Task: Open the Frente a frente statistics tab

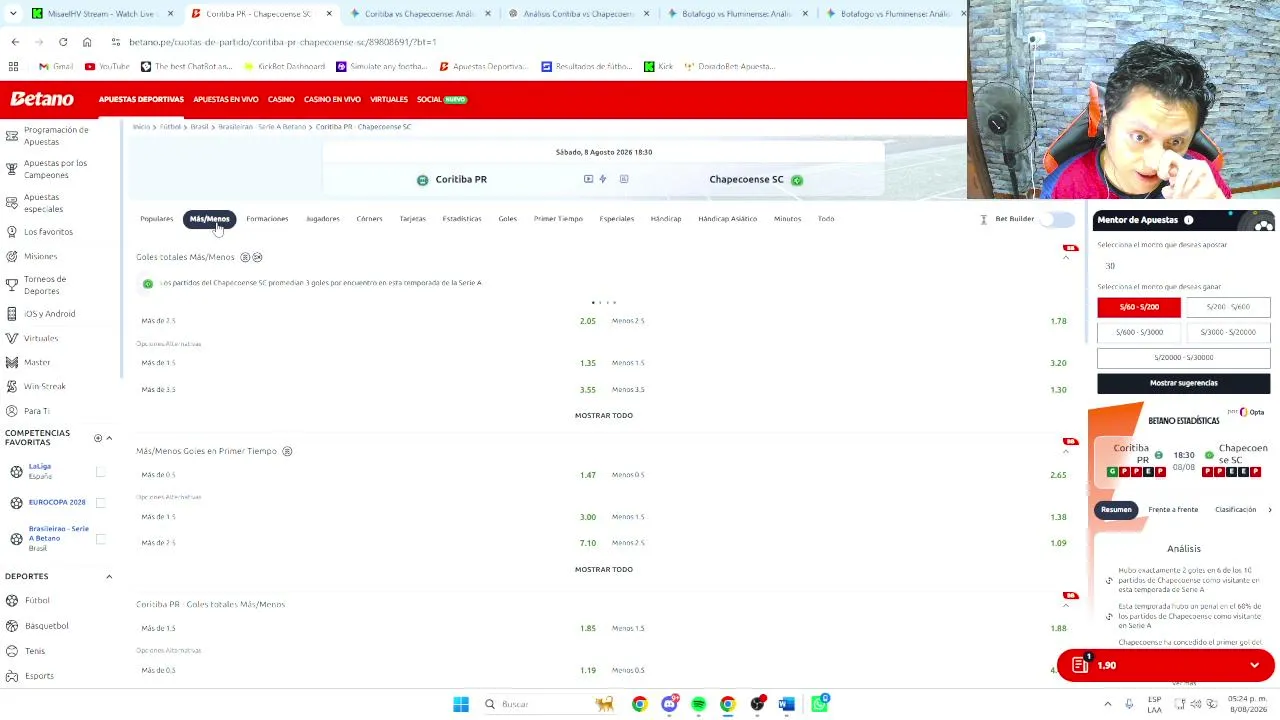Action: coord(1173,510)
